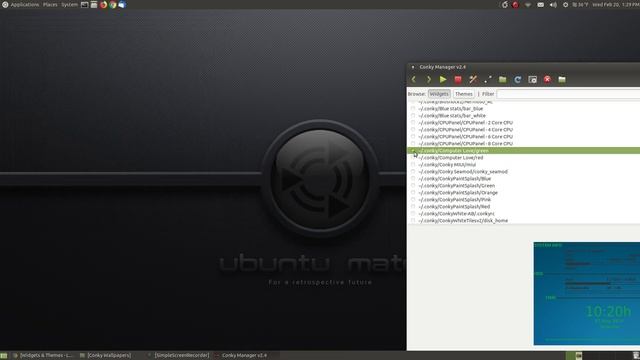
Task: Launch terminal from top panel
Action: [x=84, y=4]
